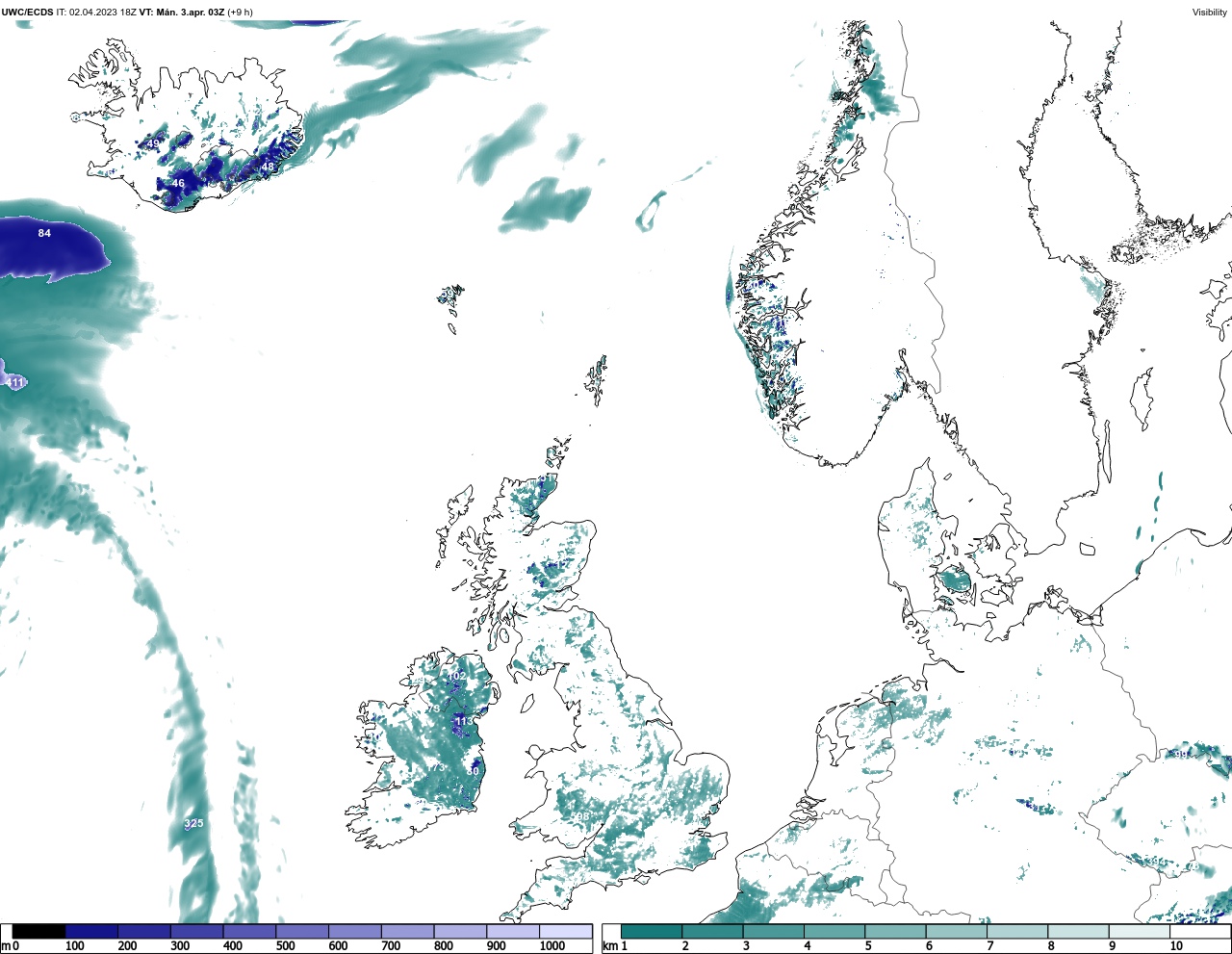Click the 48 value over southeast Iceland
Screen dimensions: 1232x954
(268, 167)
